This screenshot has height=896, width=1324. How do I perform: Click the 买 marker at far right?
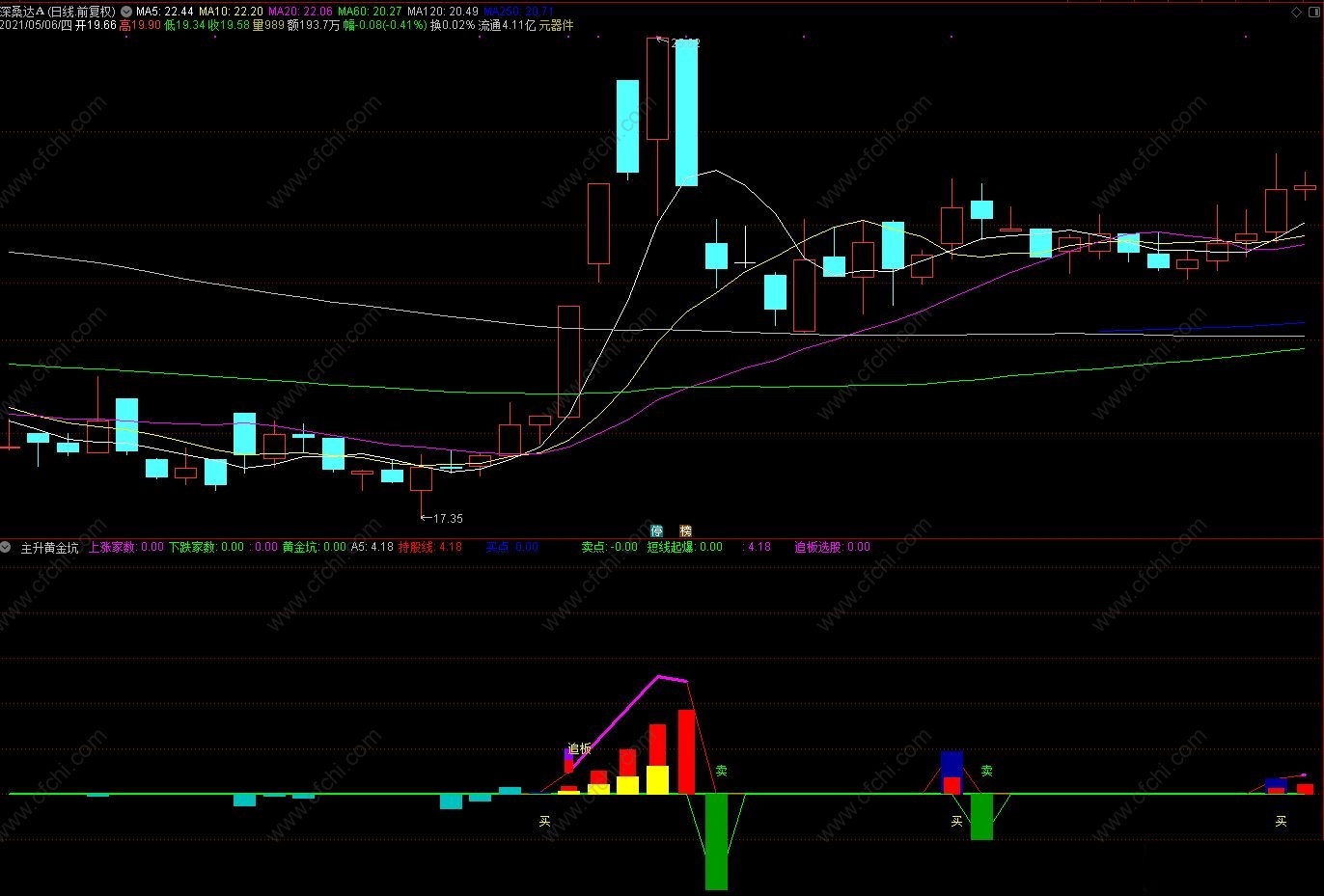tap(1281, 822)
